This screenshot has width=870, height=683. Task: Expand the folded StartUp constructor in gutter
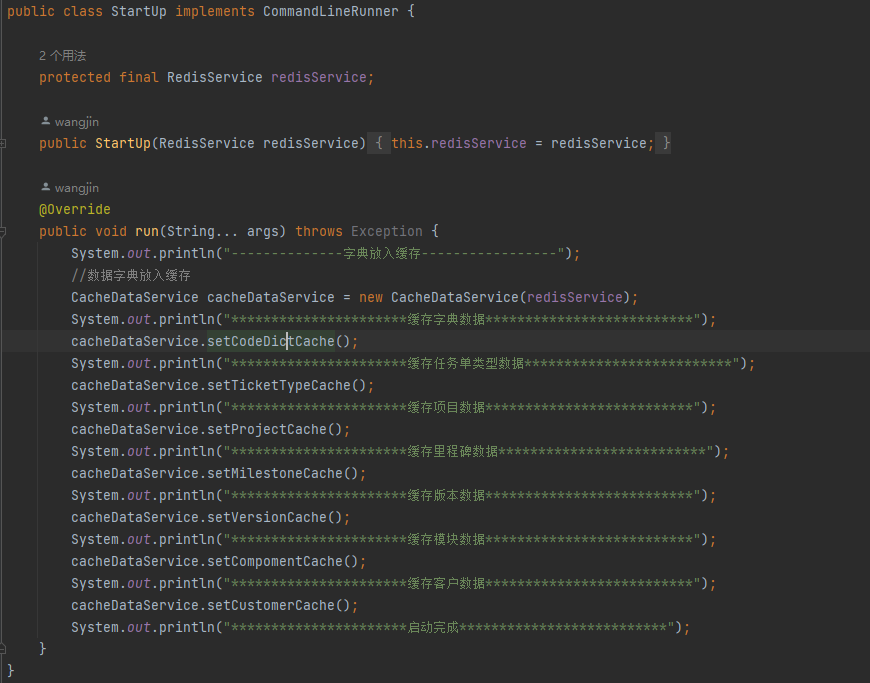3,144
